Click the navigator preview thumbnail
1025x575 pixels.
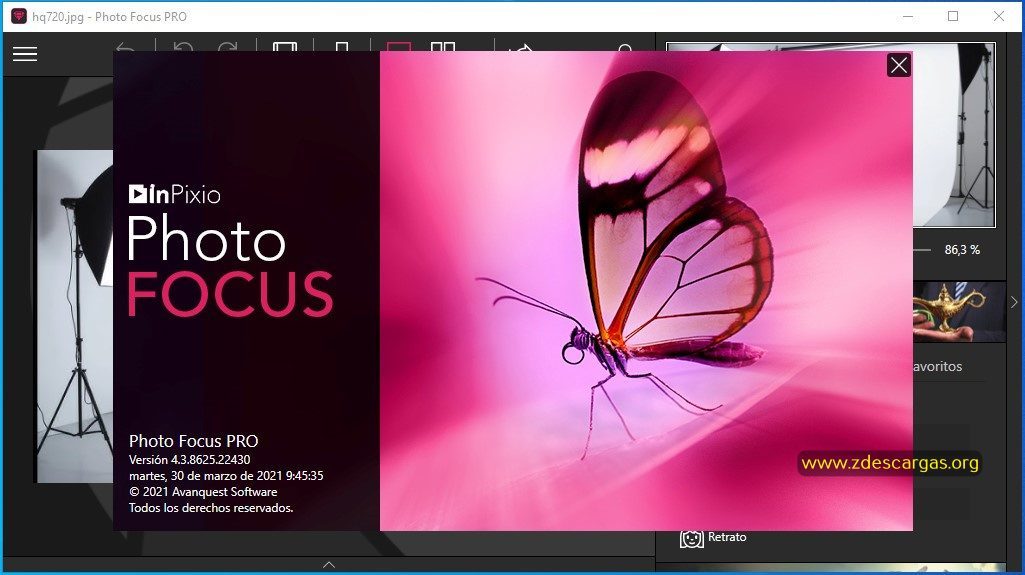[954, 136]
